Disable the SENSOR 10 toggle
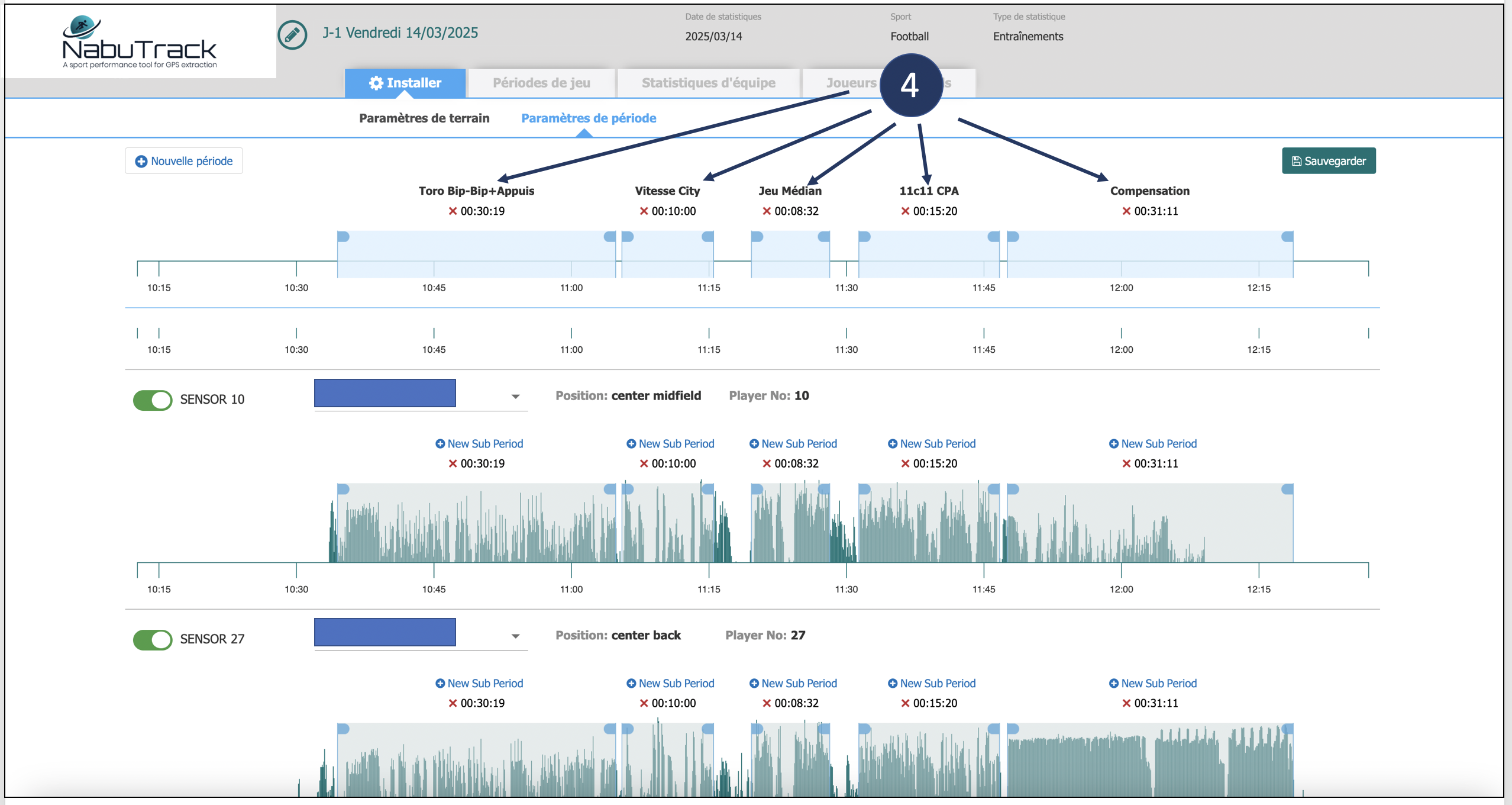Image resolution: width=1512 pixels, height=805 pixels. [x=153, y=400]
